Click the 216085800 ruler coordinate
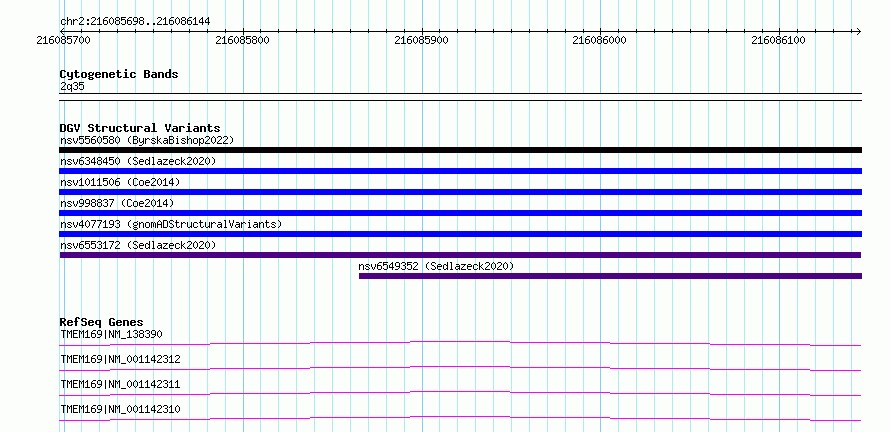 pyautogui.click(x=243, y=40)
